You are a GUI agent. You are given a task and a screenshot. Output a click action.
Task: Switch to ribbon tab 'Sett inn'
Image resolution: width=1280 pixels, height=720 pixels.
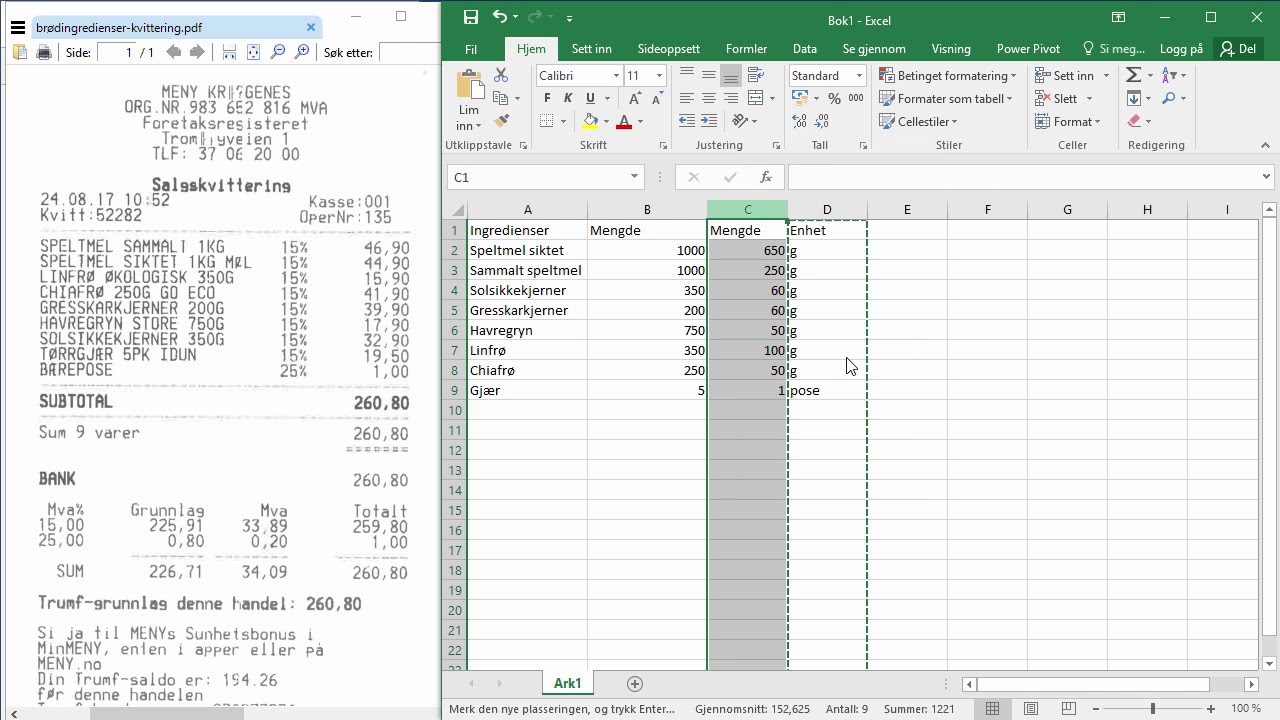point(591,49)
